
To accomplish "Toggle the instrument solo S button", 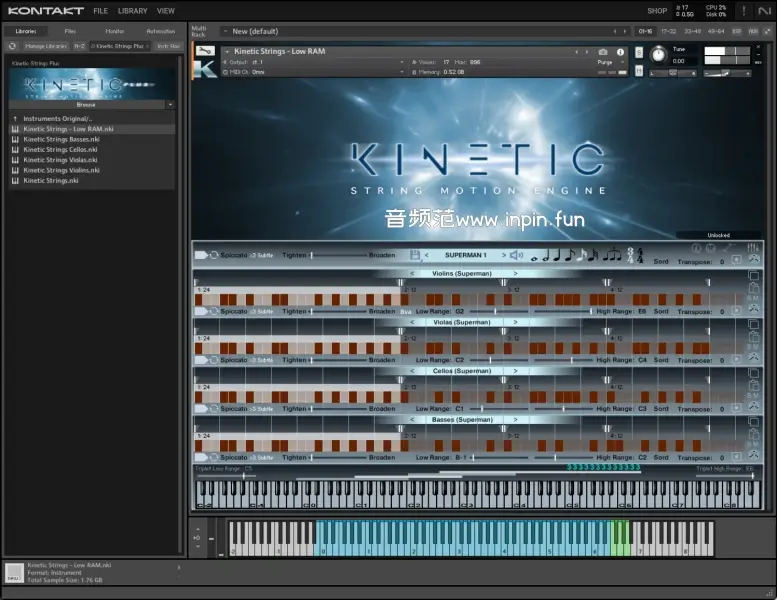I will (x=641, y=50).
